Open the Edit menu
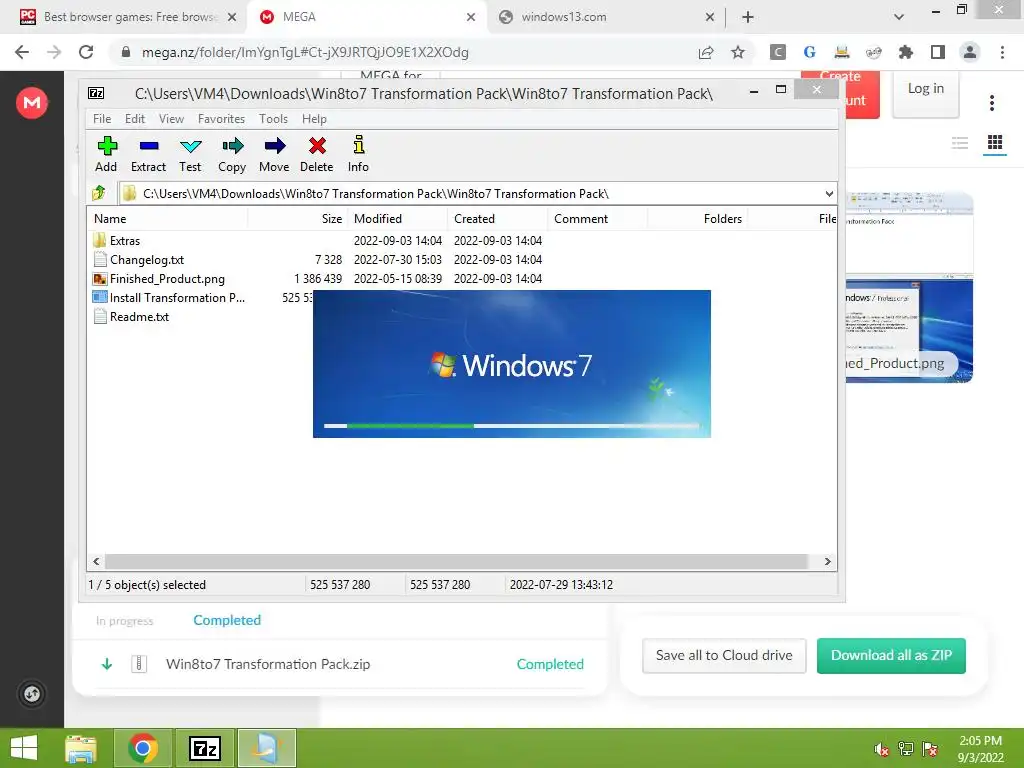This screenshot has height=768, width=1024. (x=135, y=119)
